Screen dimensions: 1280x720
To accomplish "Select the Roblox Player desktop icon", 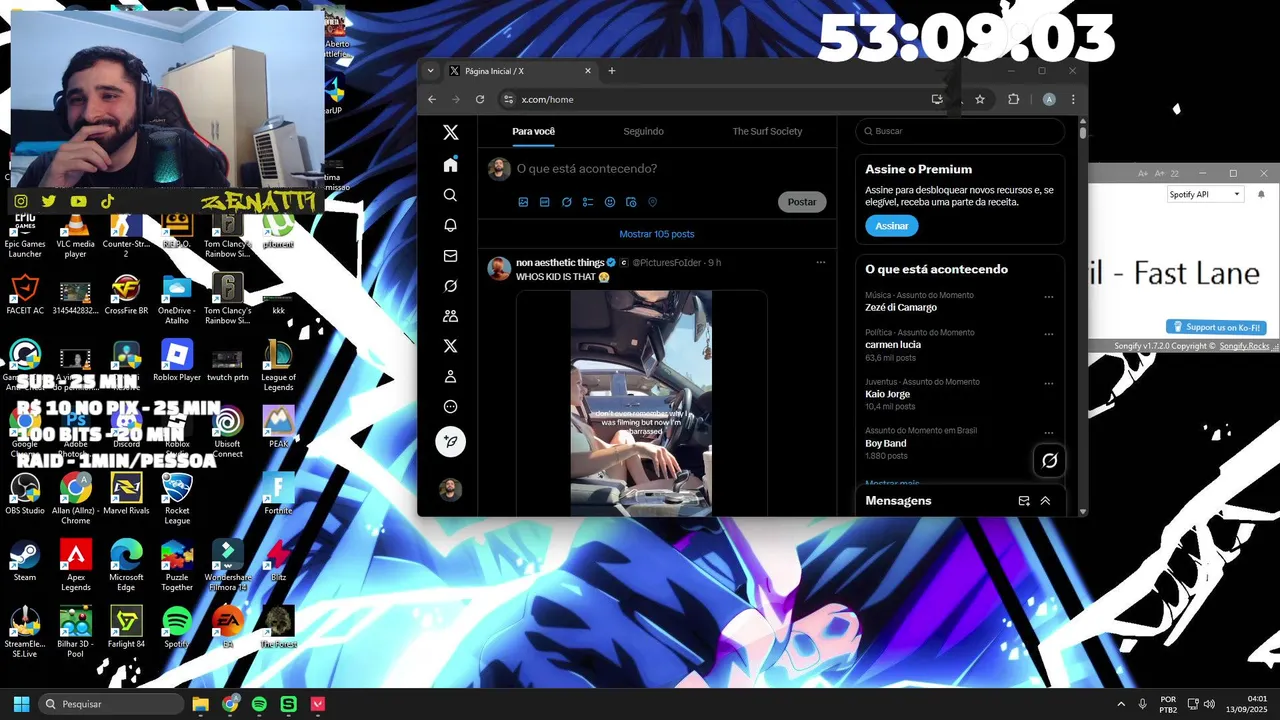I will [177, 362].
